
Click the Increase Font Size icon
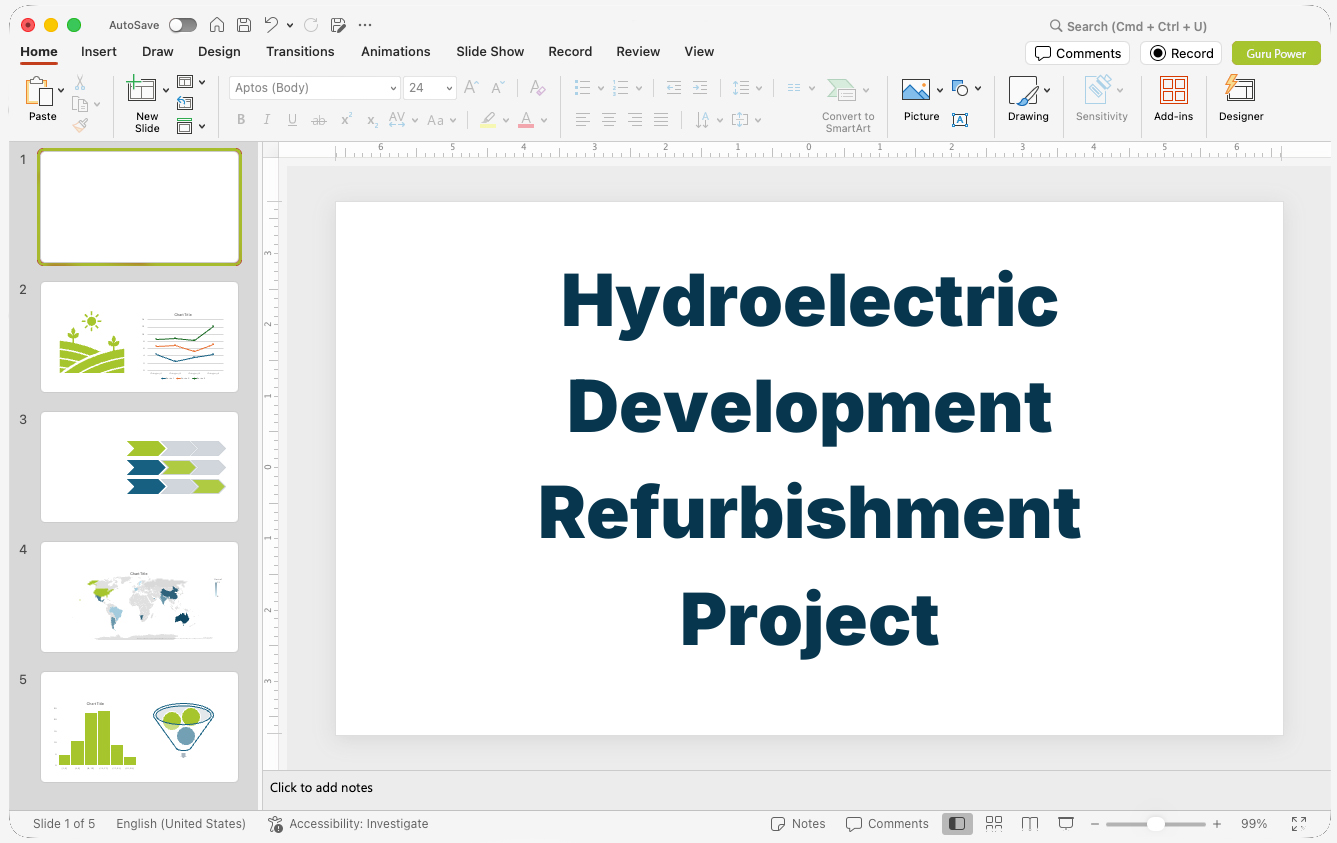pyautogui.click(x=471, y=88)
